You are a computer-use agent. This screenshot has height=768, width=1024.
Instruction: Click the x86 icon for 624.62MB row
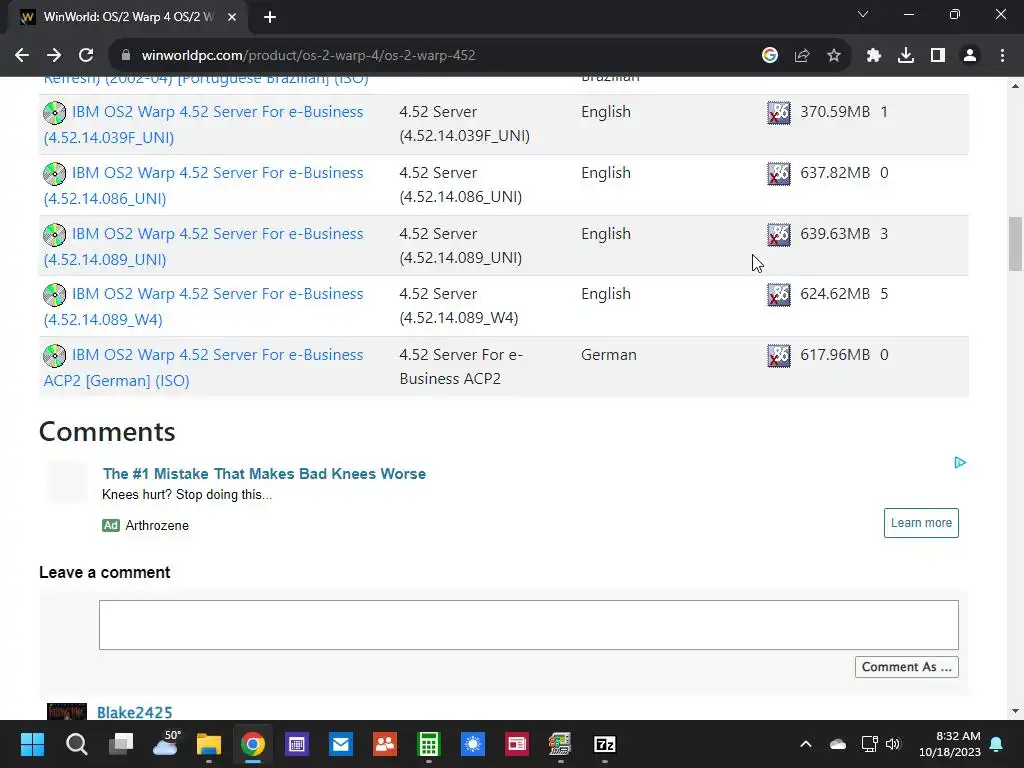778,295
